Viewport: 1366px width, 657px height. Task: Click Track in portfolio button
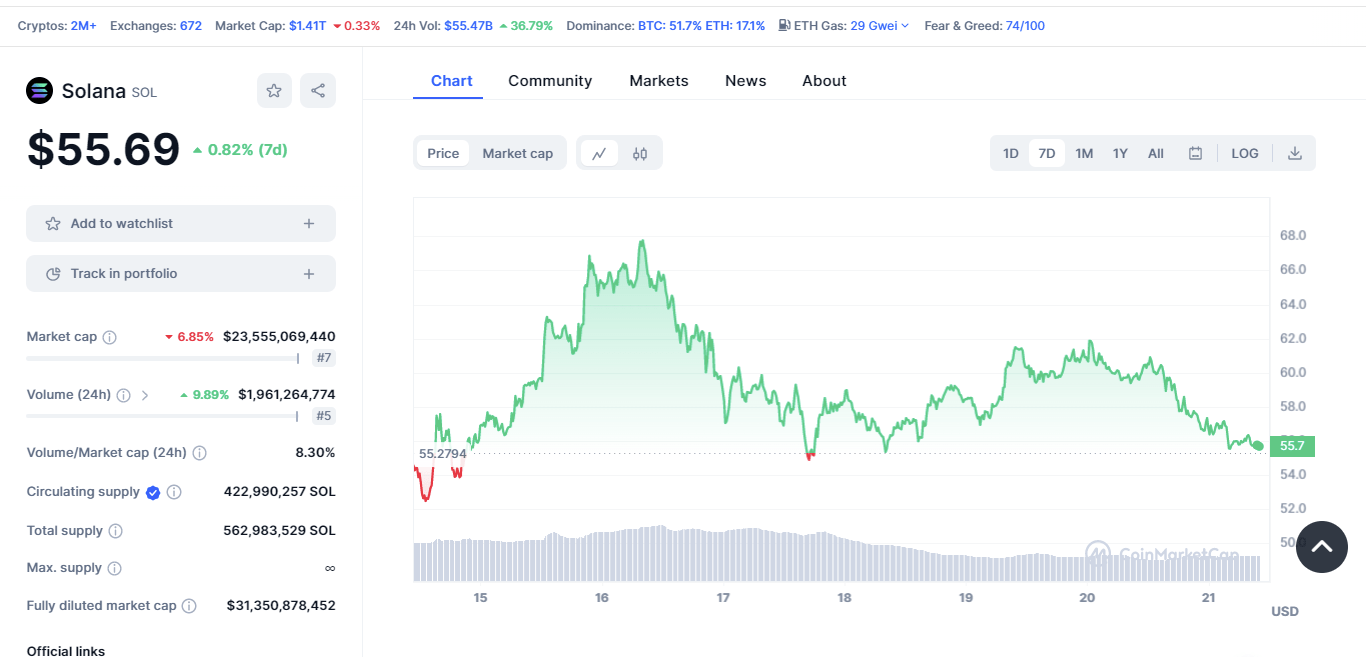click(181, 274)
